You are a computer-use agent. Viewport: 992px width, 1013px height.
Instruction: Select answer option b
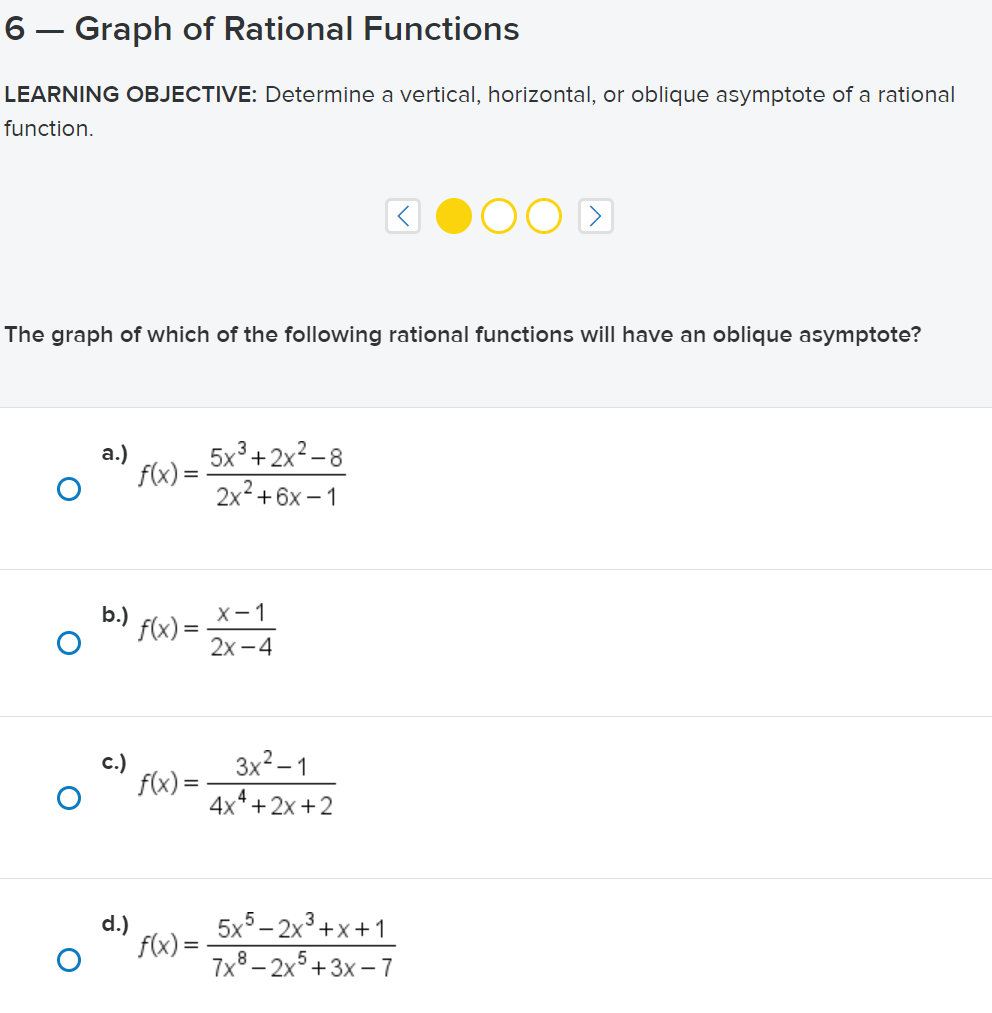pos(68,642)
